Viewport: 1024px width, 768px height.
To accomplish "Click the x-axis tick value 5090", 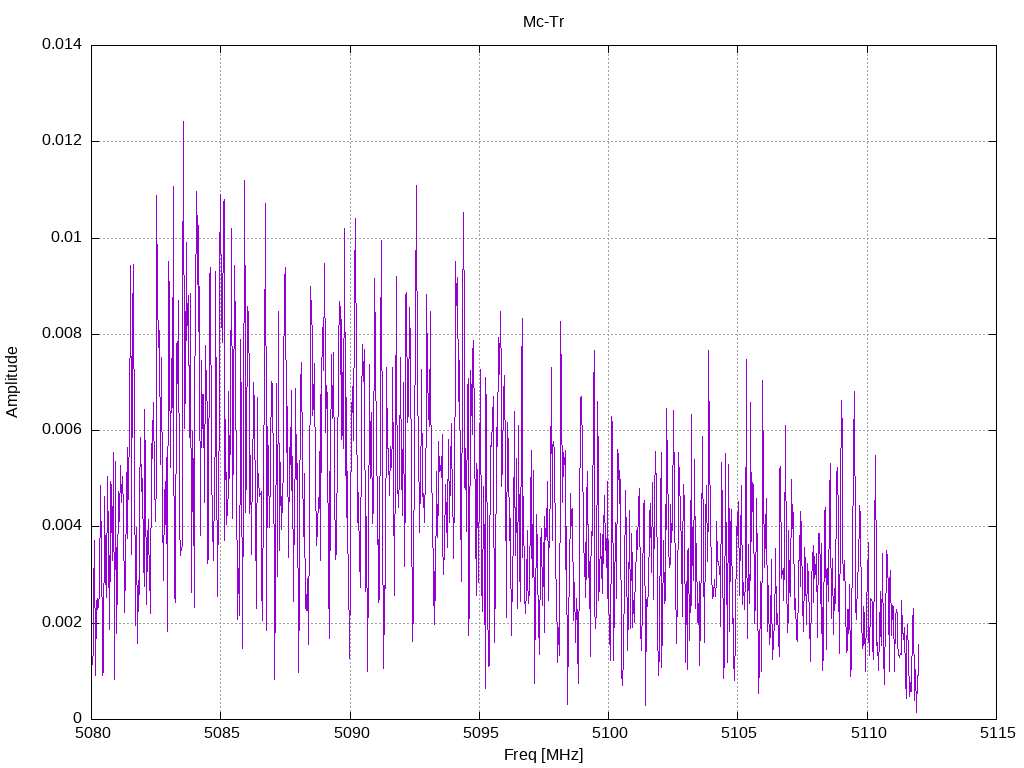I will [x=351, y=733].
